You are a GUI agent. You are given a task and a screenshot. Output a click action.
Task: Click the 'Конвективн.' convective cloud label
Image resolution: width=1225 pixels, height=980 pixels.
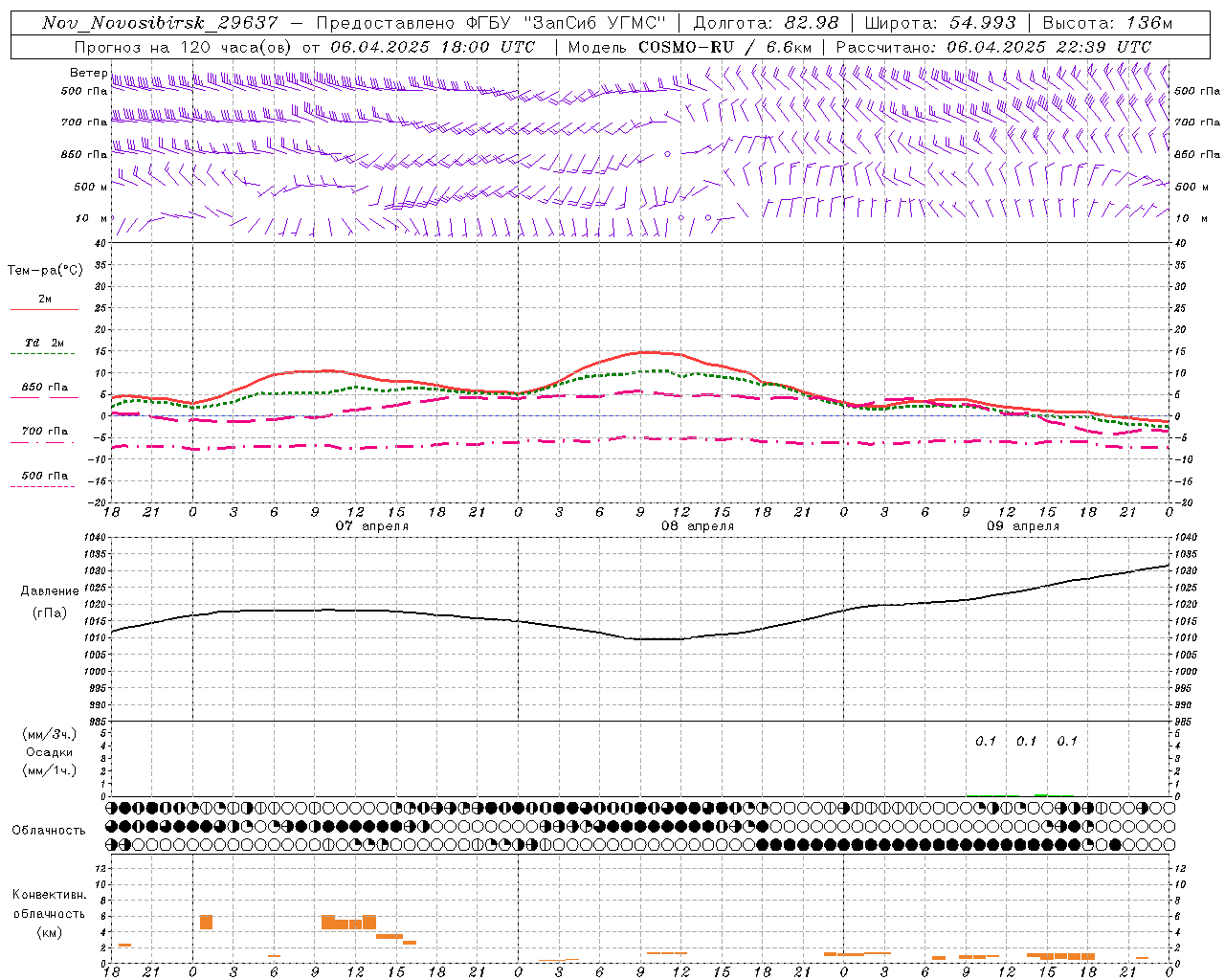pyautogui.click(x=49, y=895)
